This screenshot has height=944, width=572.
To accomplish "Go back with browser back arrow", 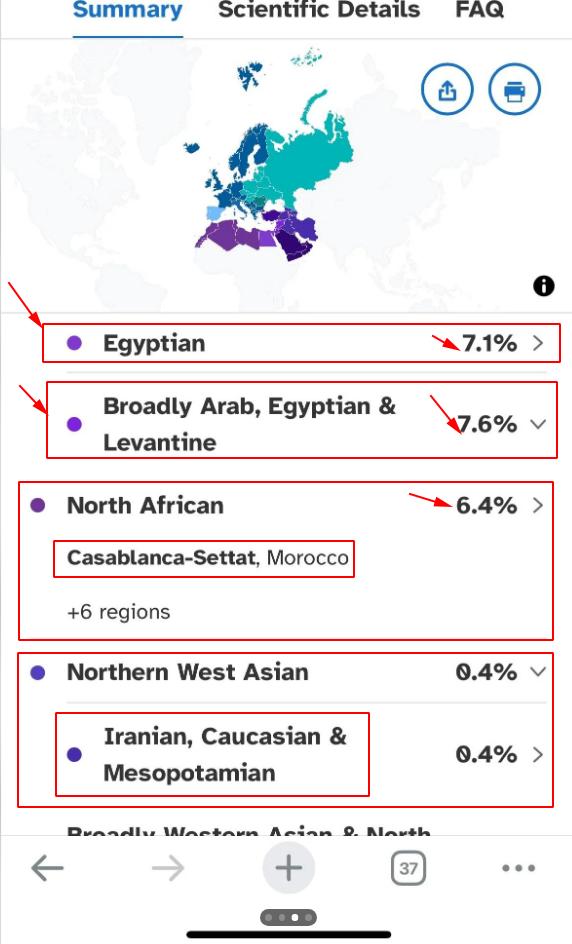I will point(47,868).
